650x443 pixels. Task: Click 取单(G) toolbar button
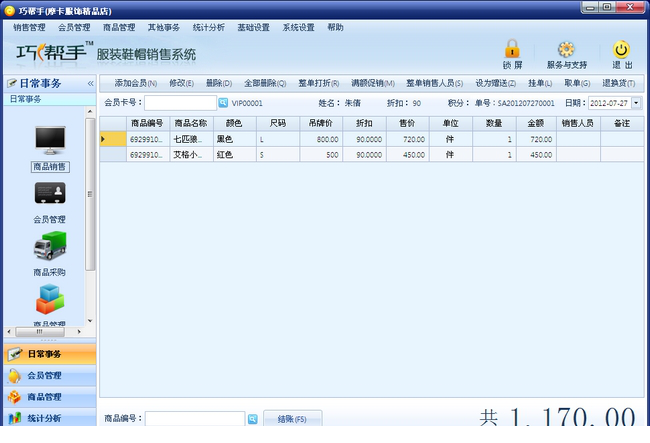click(x=577, y=83)
